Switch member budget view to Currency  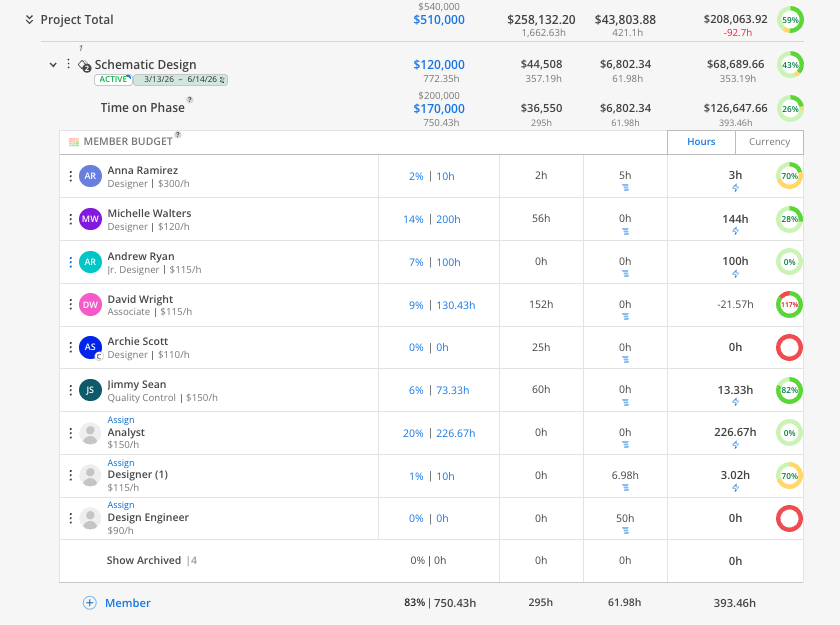coord(769,142)
